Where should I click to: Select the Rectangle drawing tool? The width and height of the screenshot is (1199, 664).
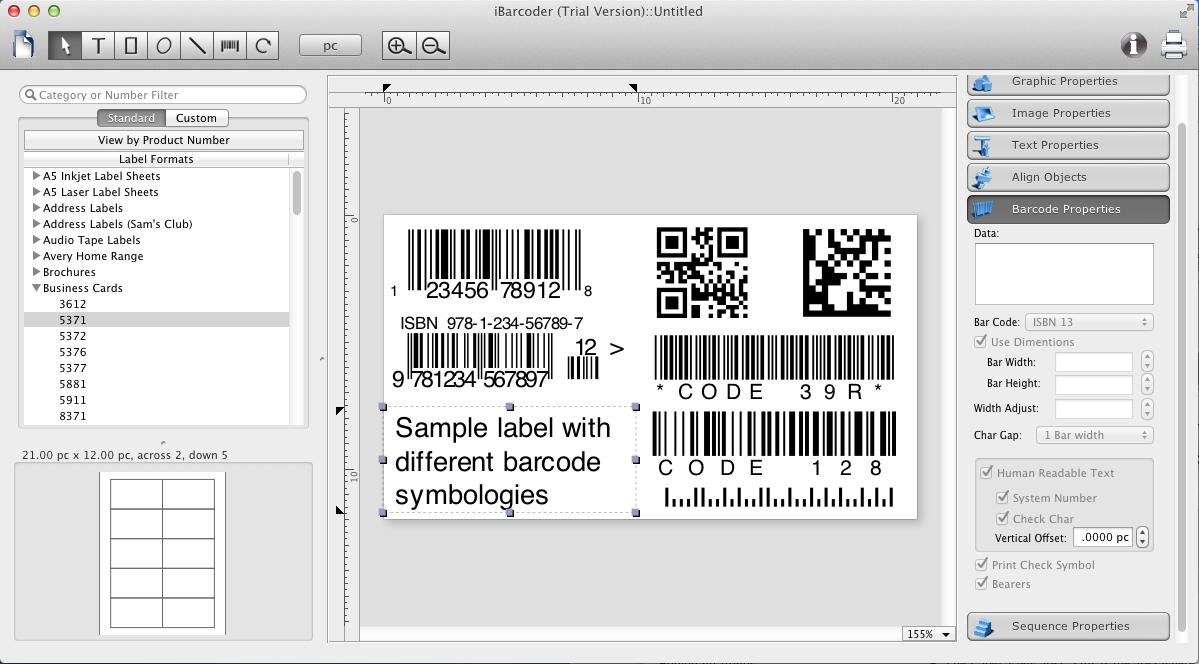(x=128, y=45)
